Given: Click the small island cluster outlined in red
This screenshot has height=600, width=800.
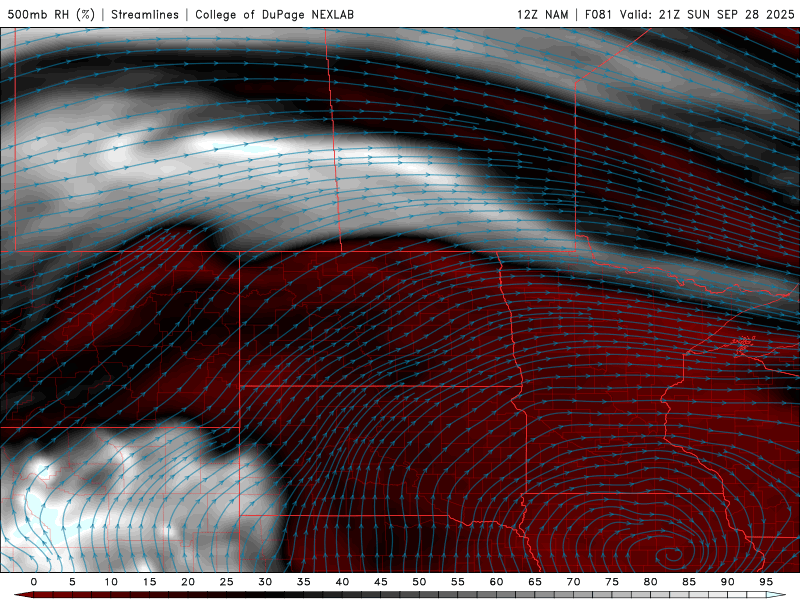Looking at the screenshot, I should [744, 345].
